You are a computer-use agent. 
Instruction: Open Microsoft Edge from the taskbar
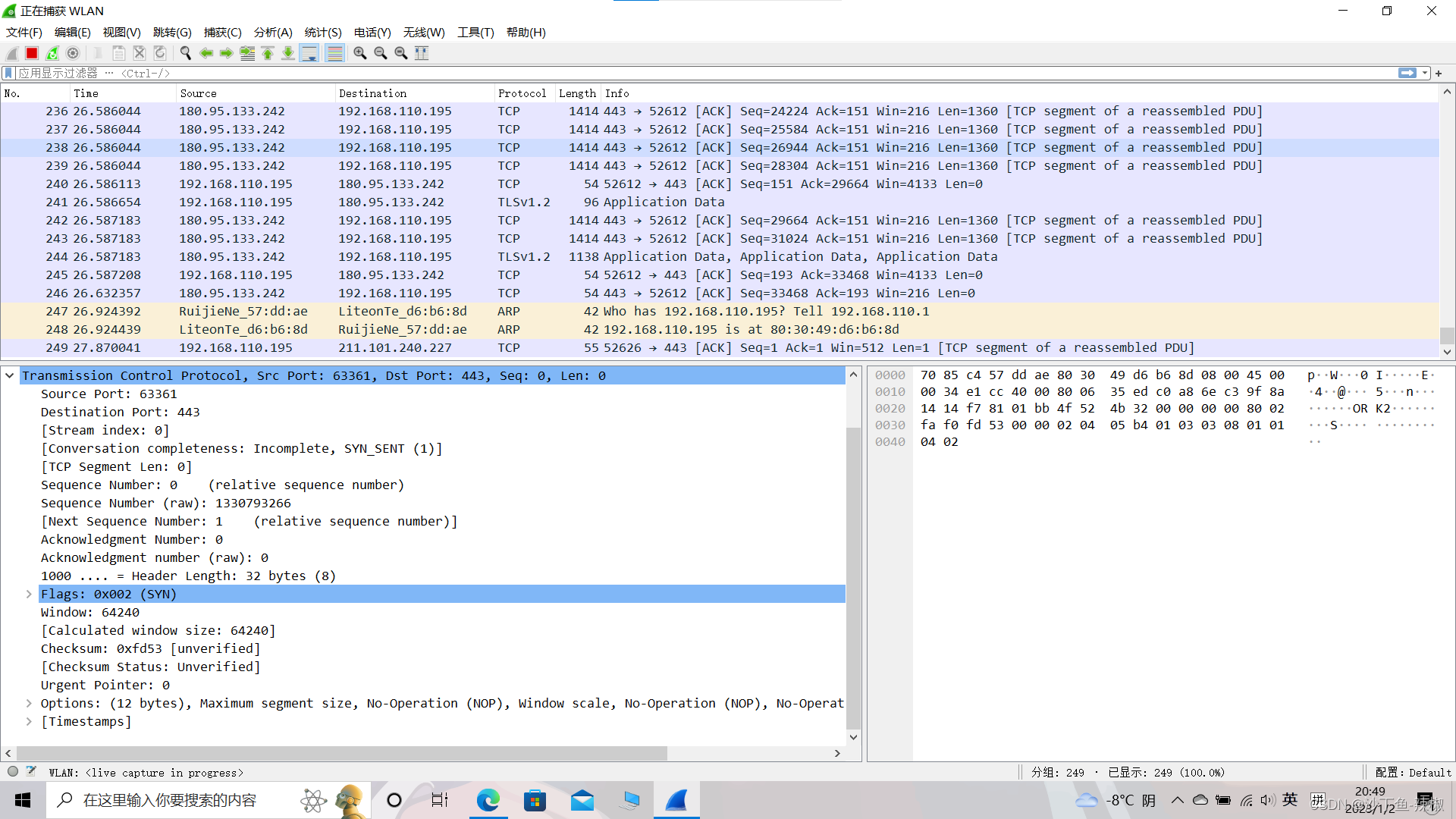tap(488, 800)
